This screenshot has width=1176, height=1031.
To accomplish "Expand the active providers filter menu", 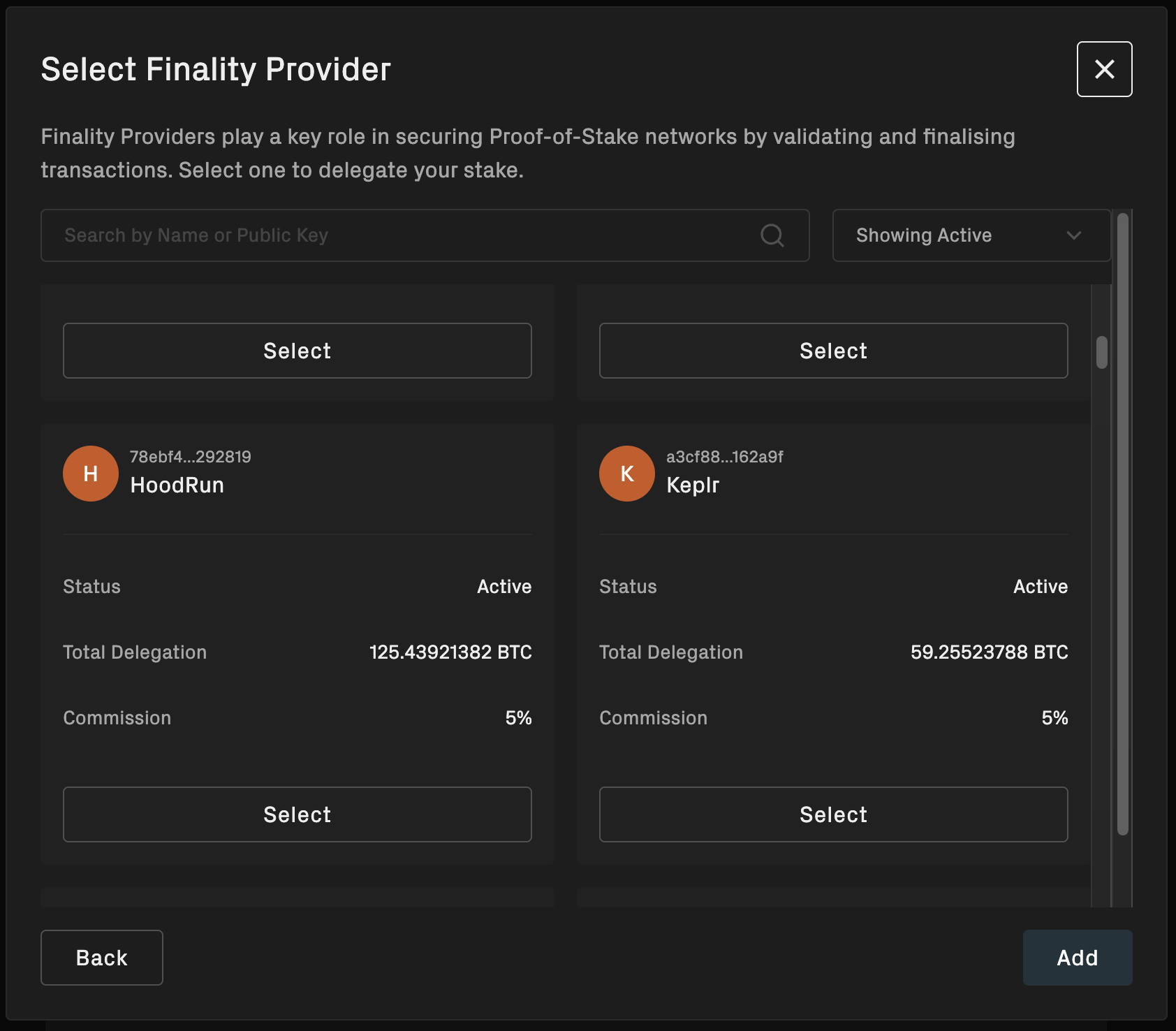I will (x=971, y=235).
